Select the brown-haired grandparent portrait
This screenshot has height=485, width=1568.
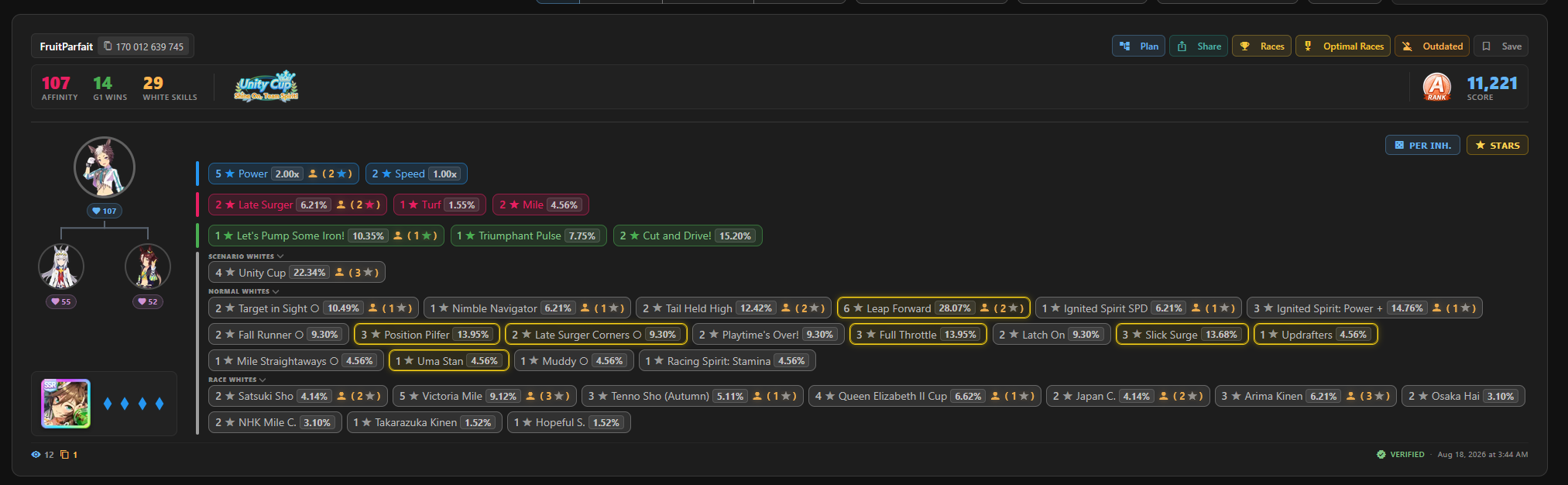tap(148, 267)
